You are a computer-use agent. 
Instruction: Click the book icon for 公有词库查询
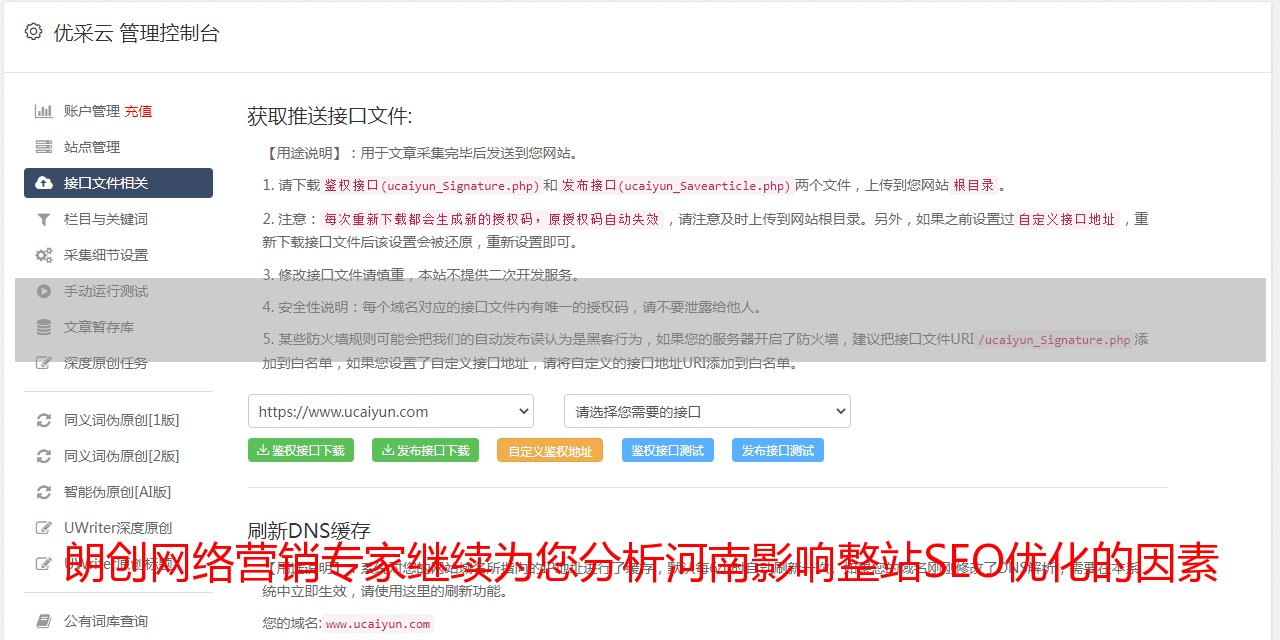click(x=44, y=621)
